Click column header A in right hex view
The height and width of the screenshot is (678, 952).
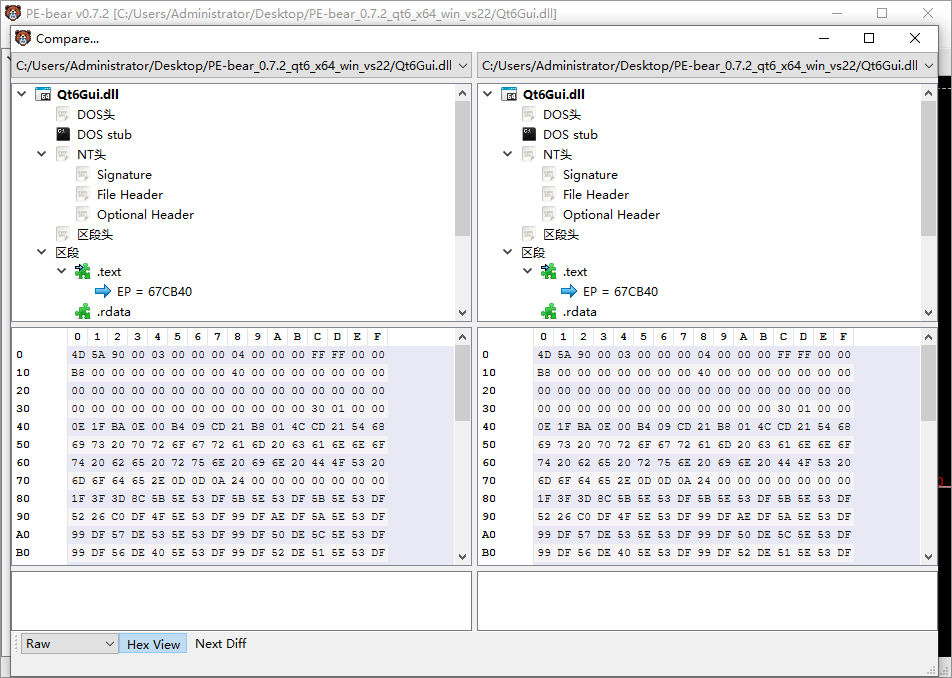pos(743,337)
